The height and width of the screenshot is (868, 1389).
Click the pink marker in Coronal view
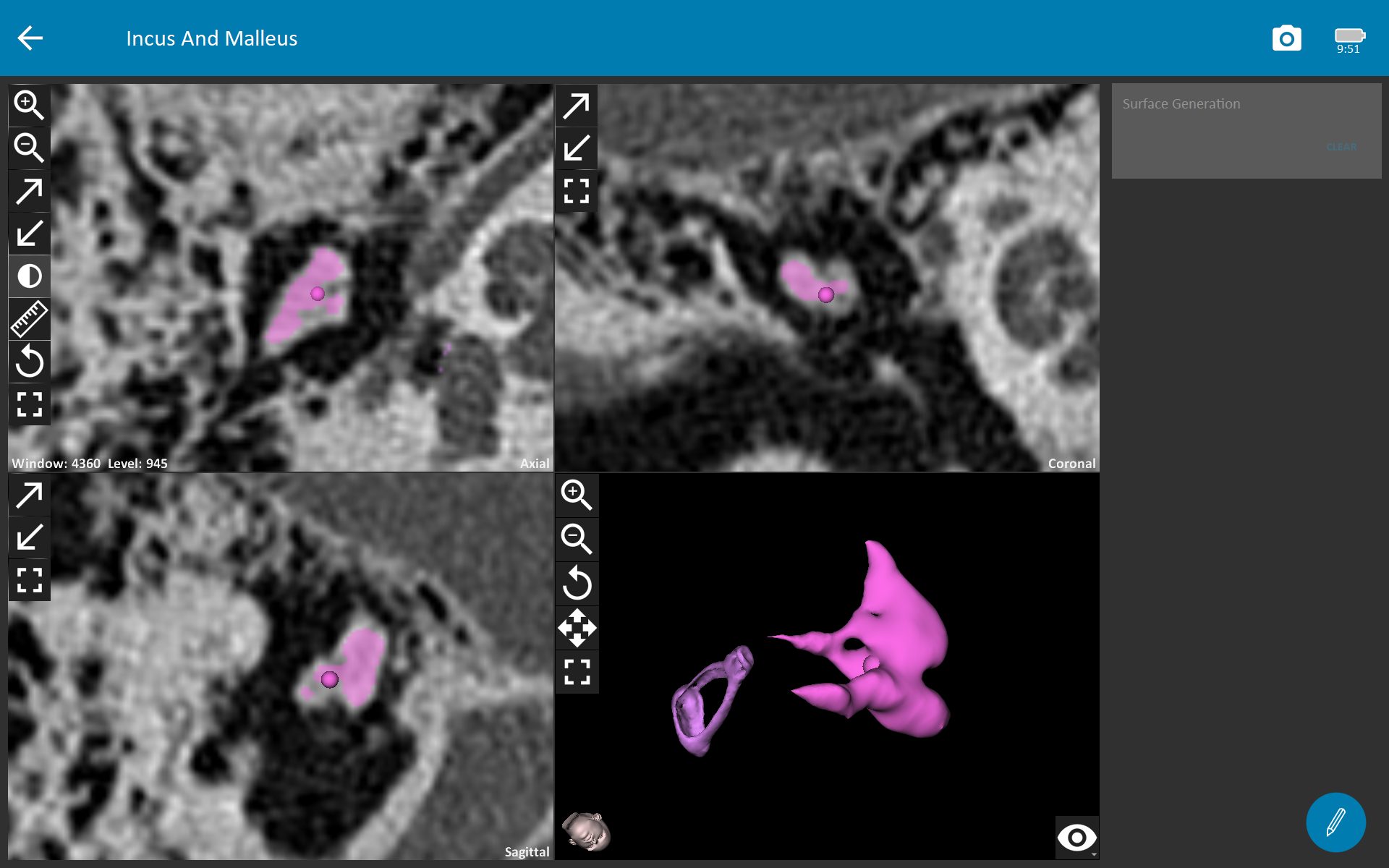pyautogui.click(x=825, y=294)
